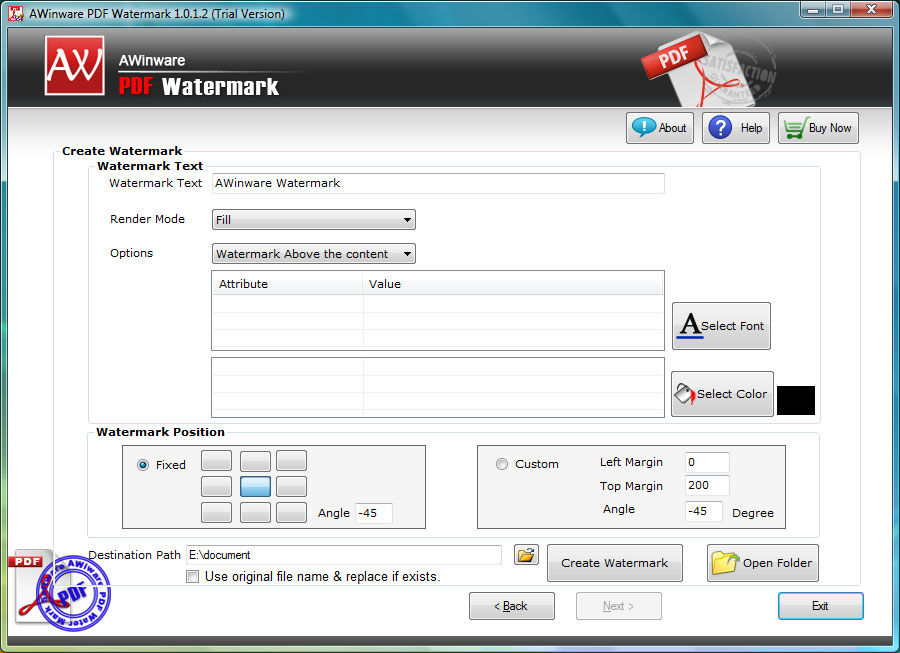
Task: Click the Open Folder icon button
Action: pyautogui.click(x=762, y=563)
